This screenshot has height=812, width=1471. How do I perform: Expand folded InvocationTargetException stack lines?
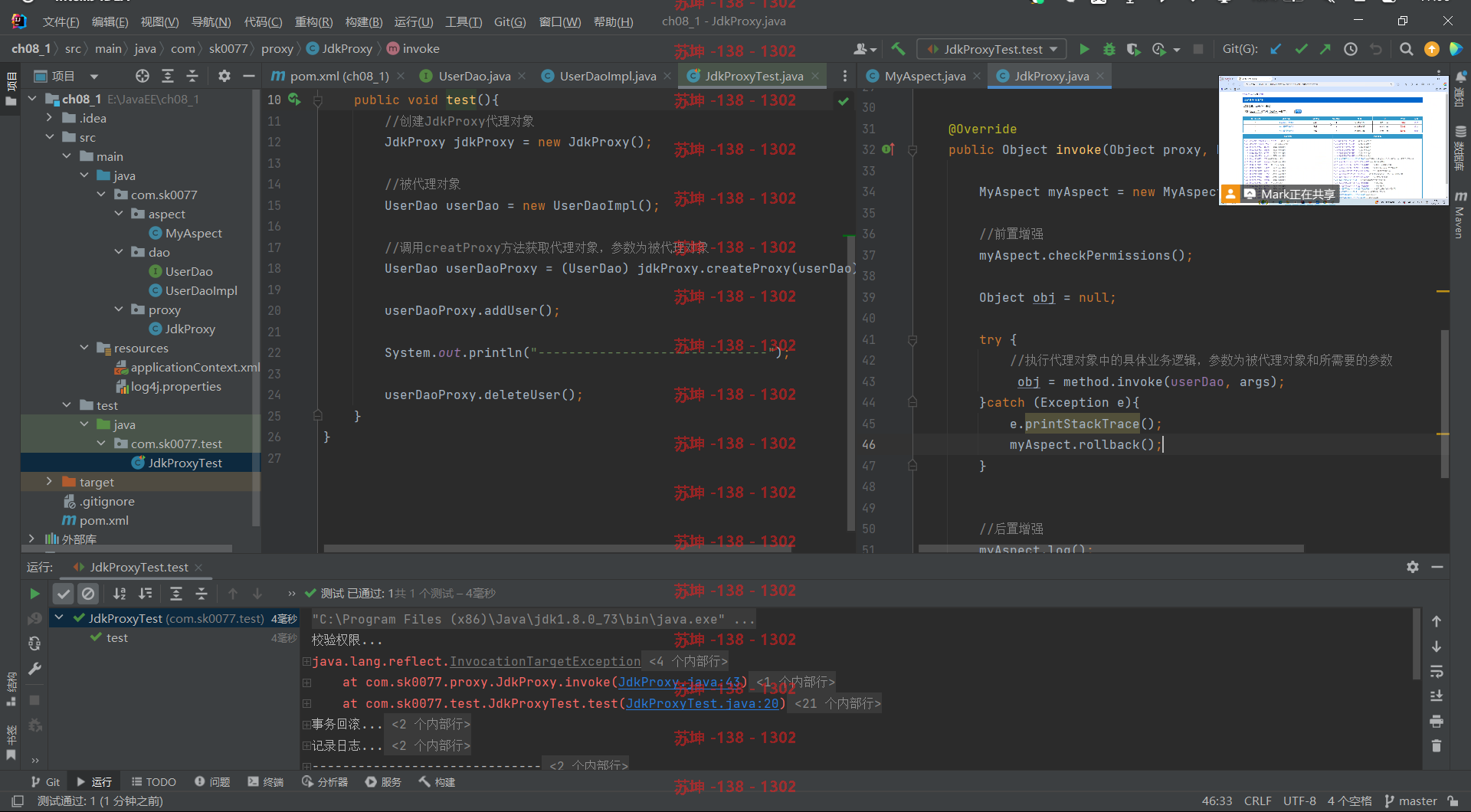[x=306, y=661]
